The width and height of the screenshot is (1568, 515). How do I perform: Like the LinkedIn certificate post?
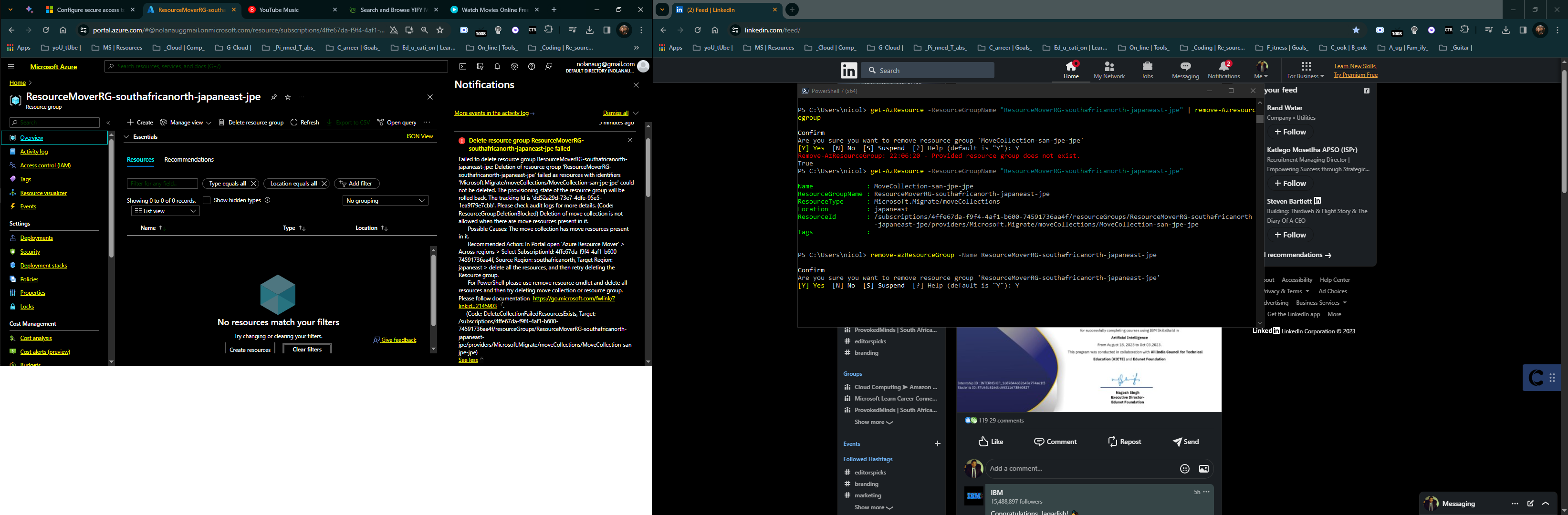[990, 442]
